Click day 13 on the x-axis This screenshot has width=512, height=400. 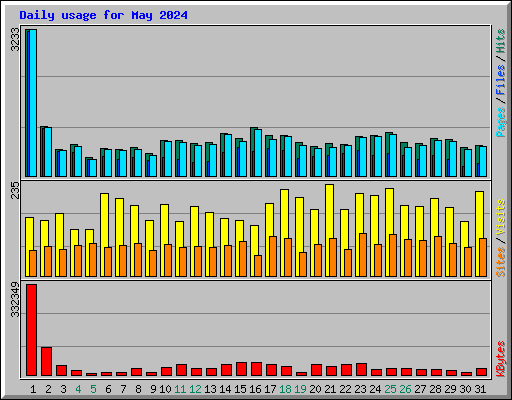(x=210, y=389)
